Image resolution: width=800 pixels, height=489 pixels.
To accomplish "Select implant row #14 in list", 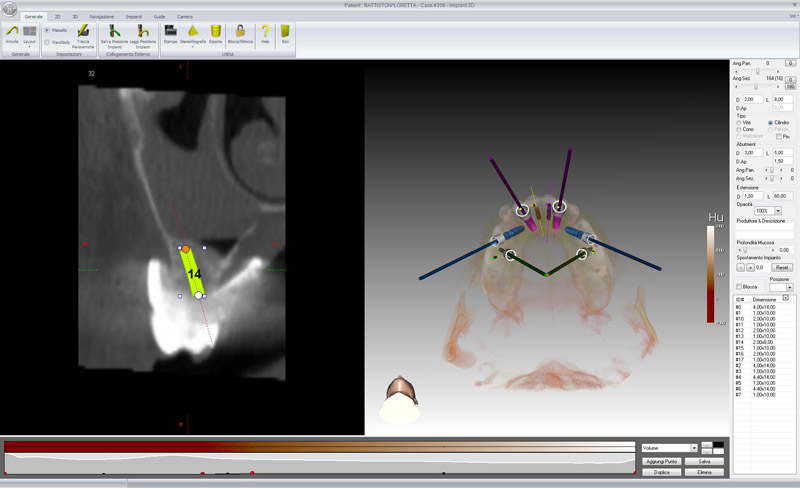I will 760,341.
